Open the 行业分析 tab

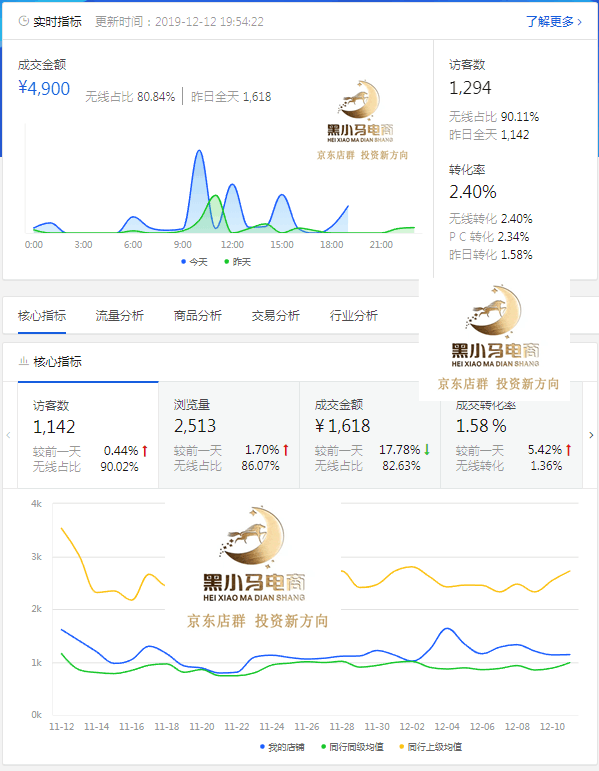coord(354,316)
